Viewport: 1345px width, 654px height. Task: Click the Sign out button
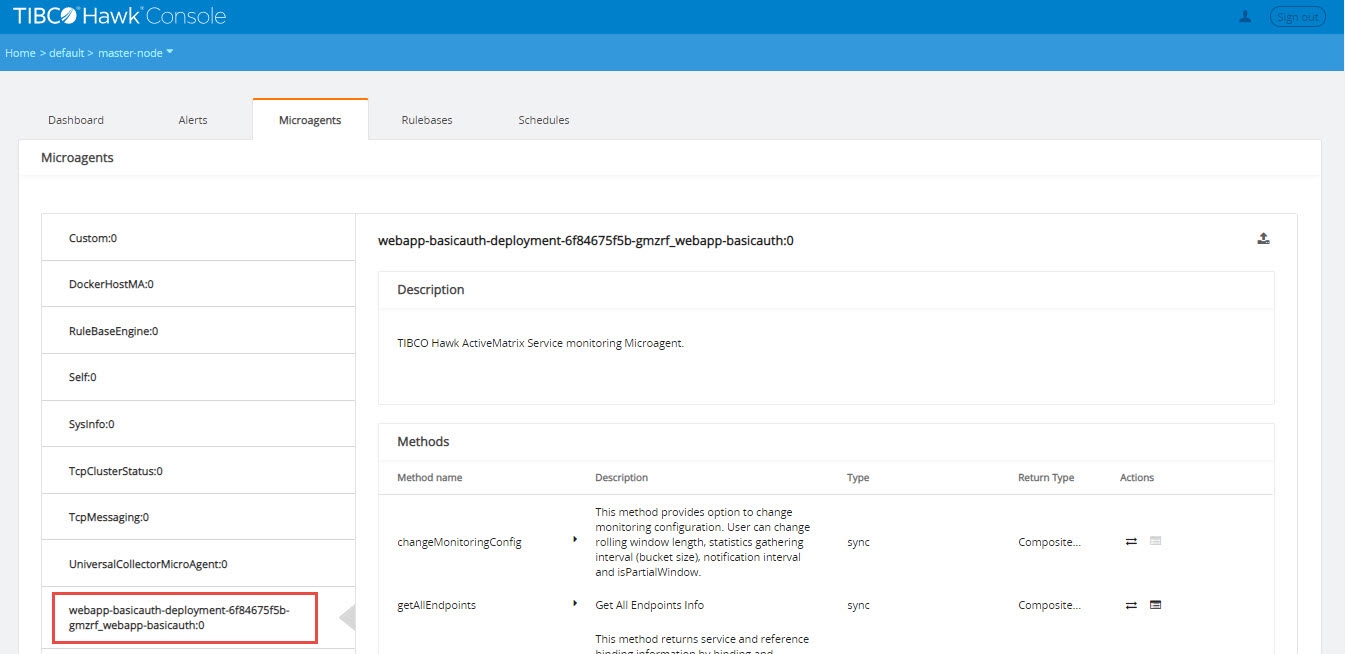(x=1297, y=16)
